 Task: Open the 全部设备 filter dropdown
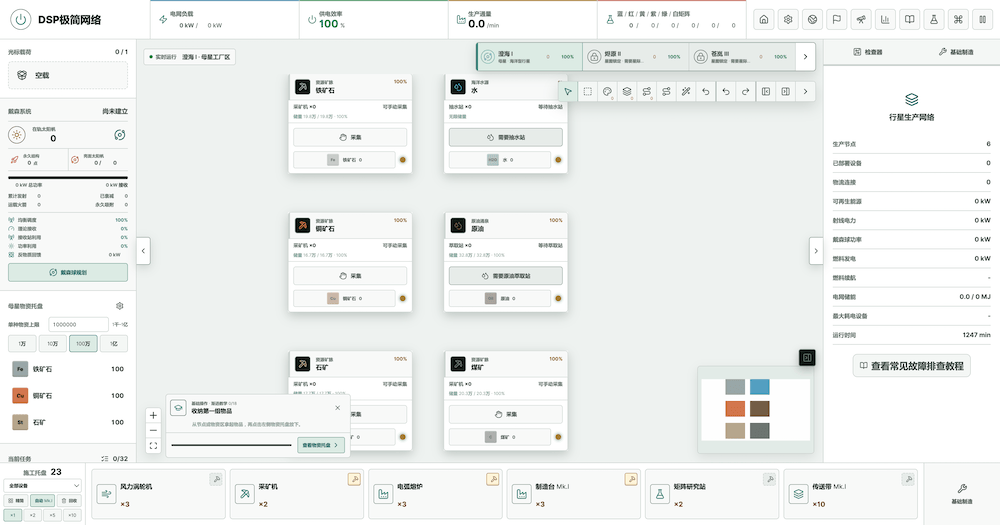pos(42,486)
